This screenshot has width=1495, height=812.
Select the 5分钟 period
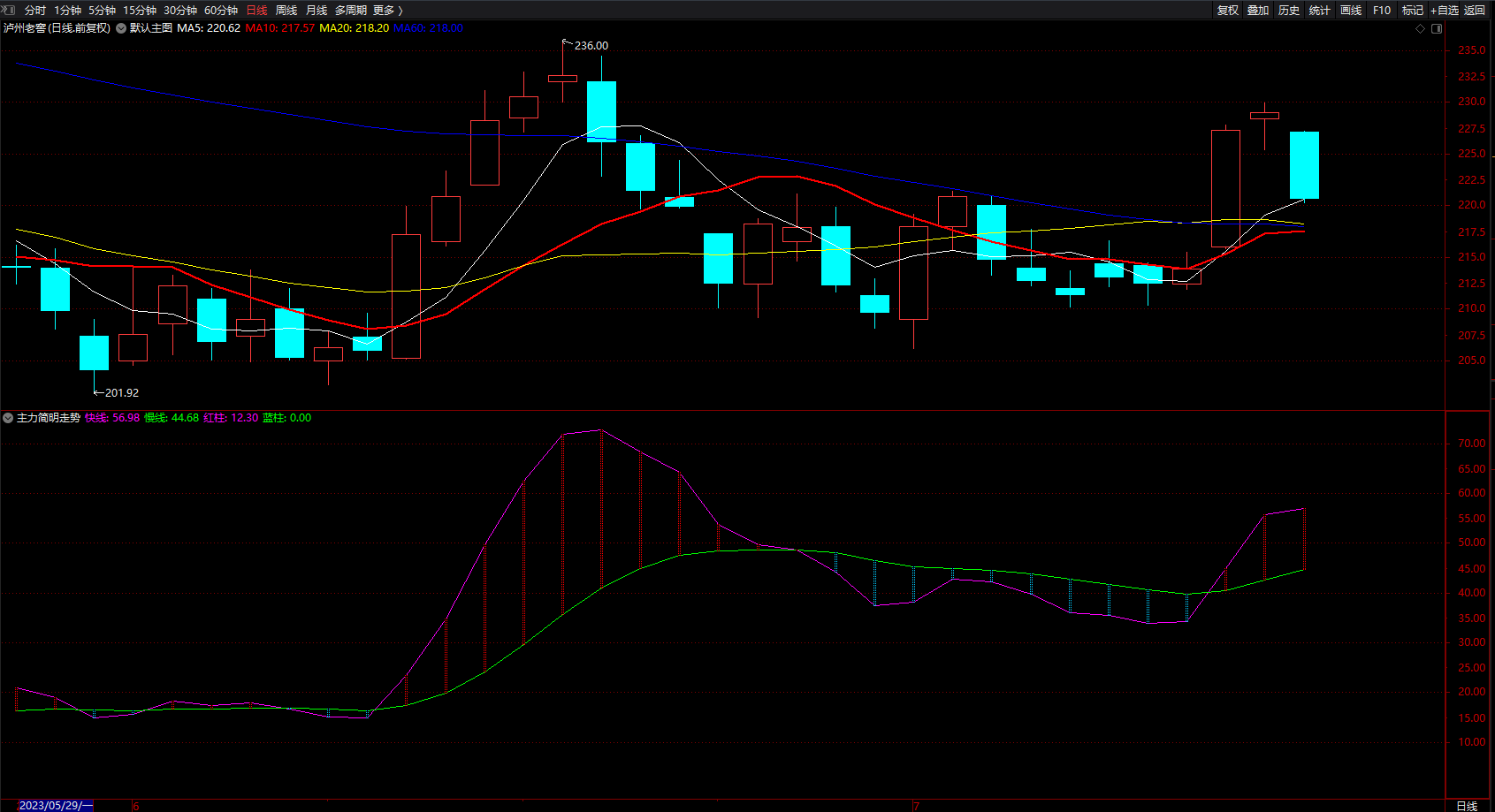[102, 11]
